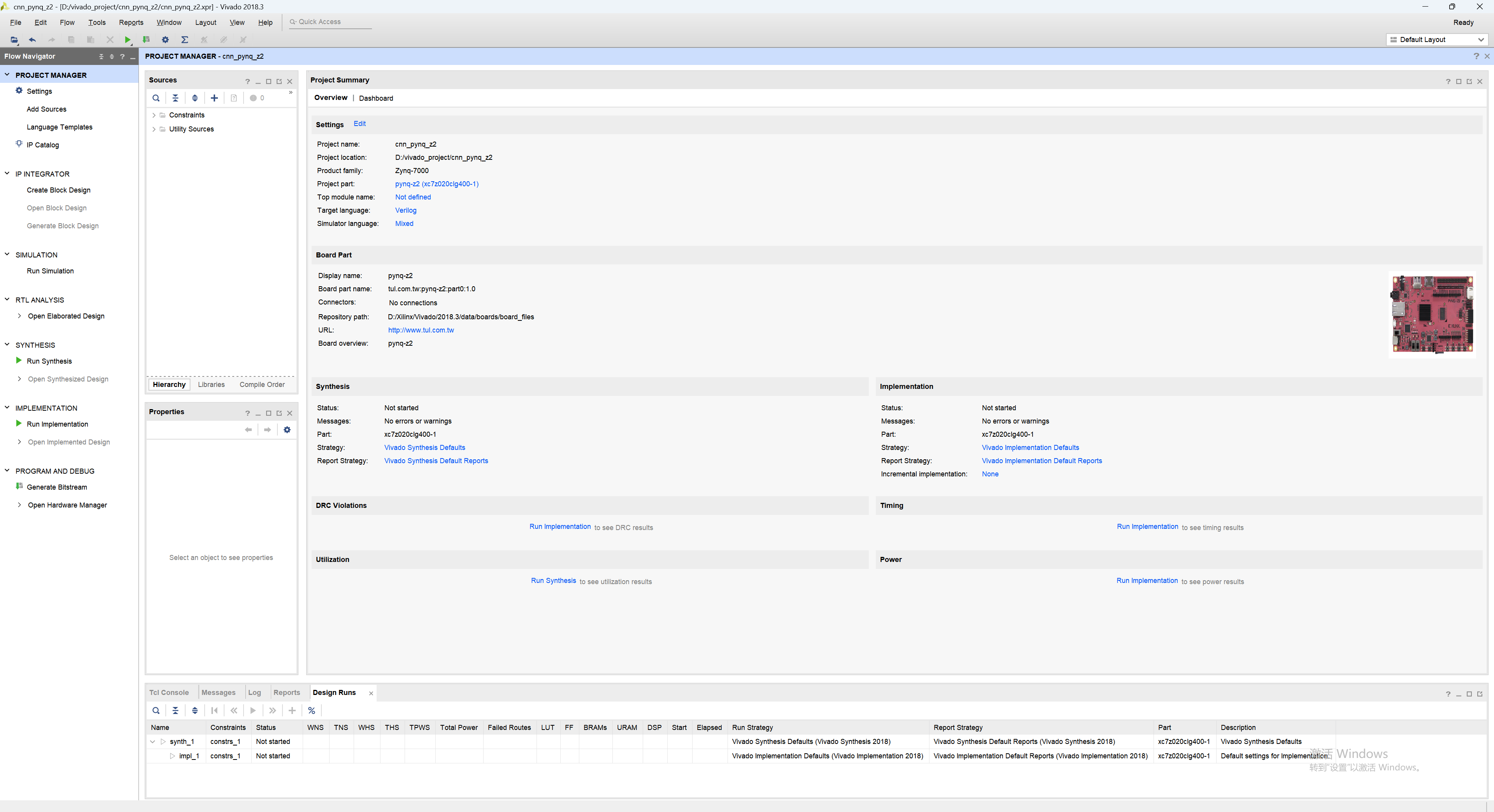Open Reports Summary via the sigma icon
The width and height of the screenshot is (1494, 812).
point(184,39)
